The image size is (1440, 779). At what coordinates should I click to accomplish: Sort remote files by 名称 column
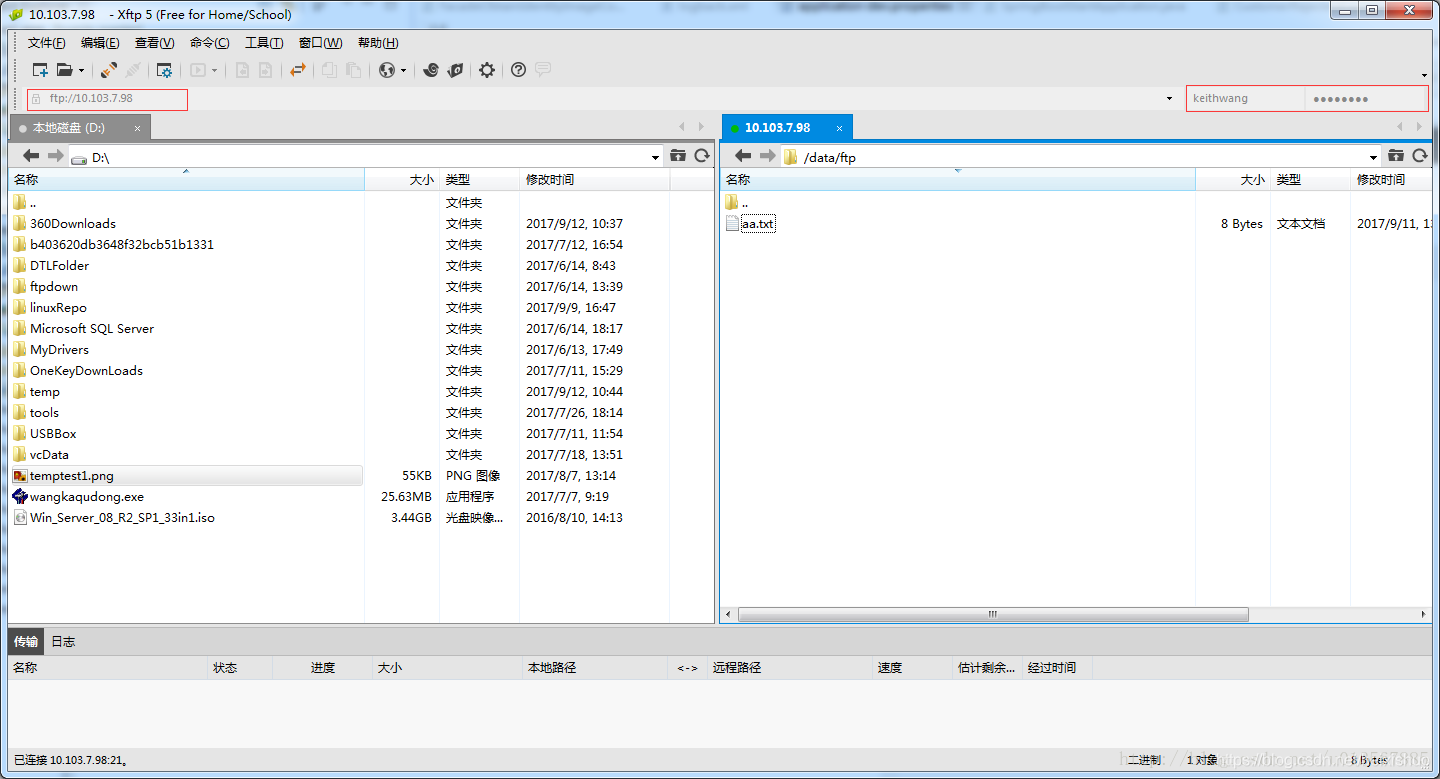point(958,180)
